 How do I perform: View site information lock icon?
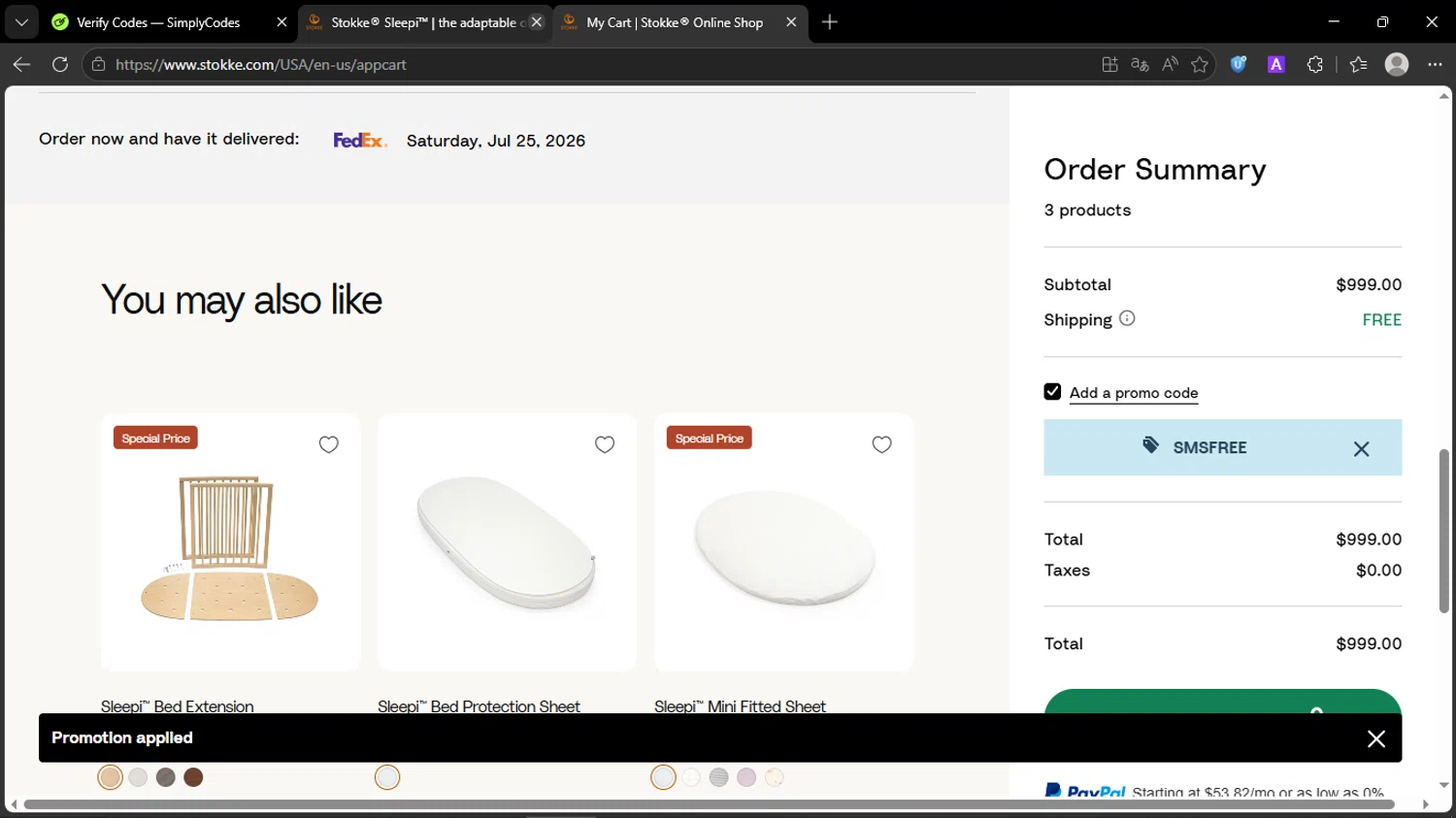98,64
